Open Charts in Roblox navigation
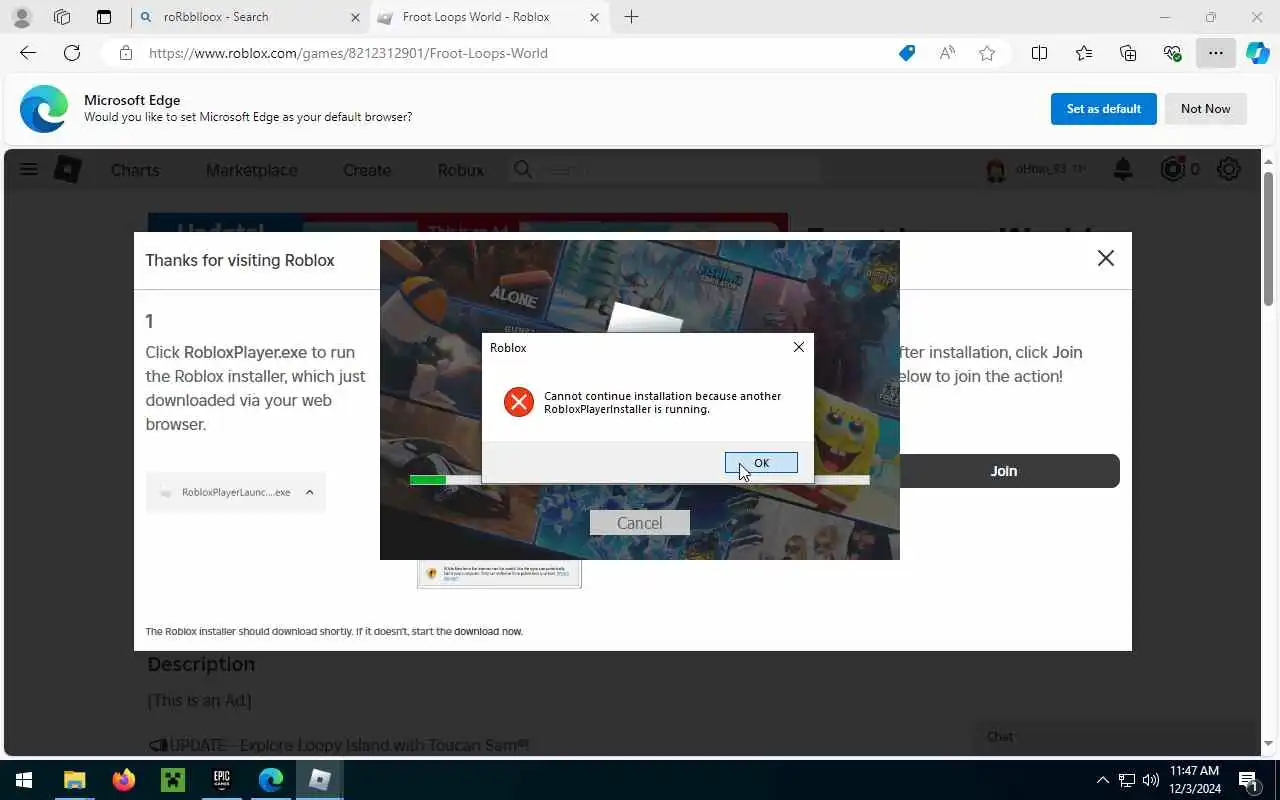This screenshot has width=1280, height=800. (x=135, y=170)
